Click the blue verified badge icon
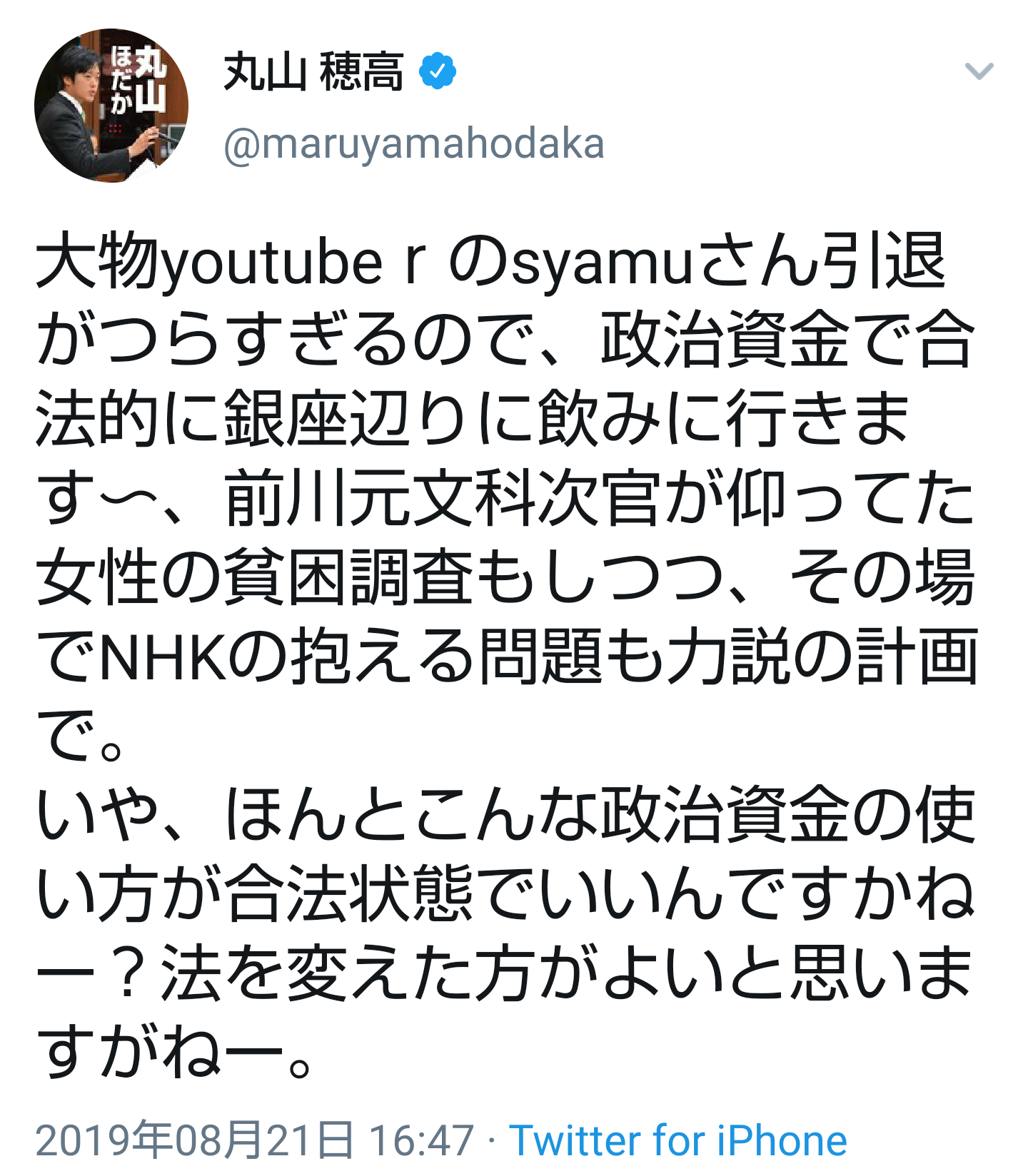Viewport: 1028px width, 1176px height. [x=437, y=71]
